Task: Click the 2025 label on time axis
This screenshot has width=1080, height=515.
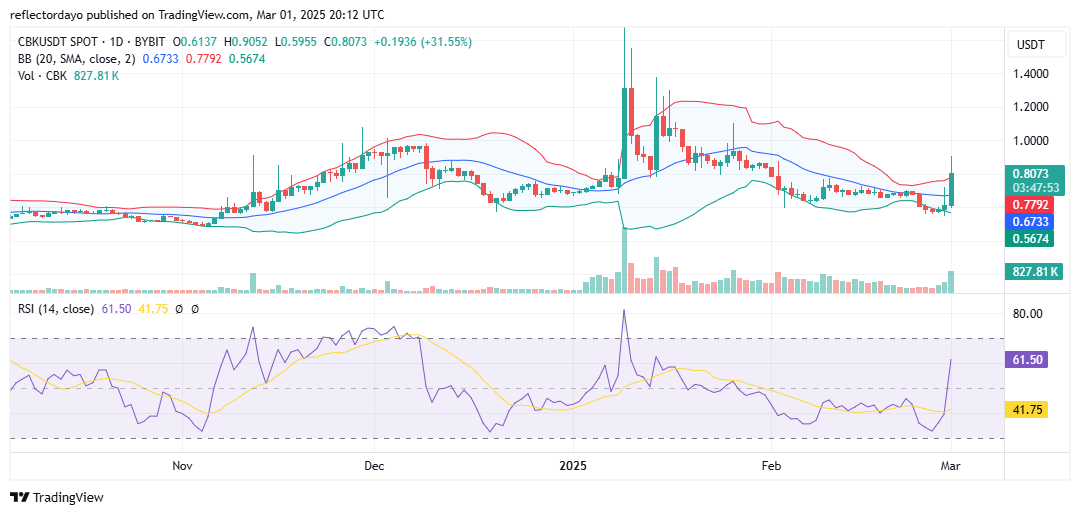Action: (x=572, y=466)
